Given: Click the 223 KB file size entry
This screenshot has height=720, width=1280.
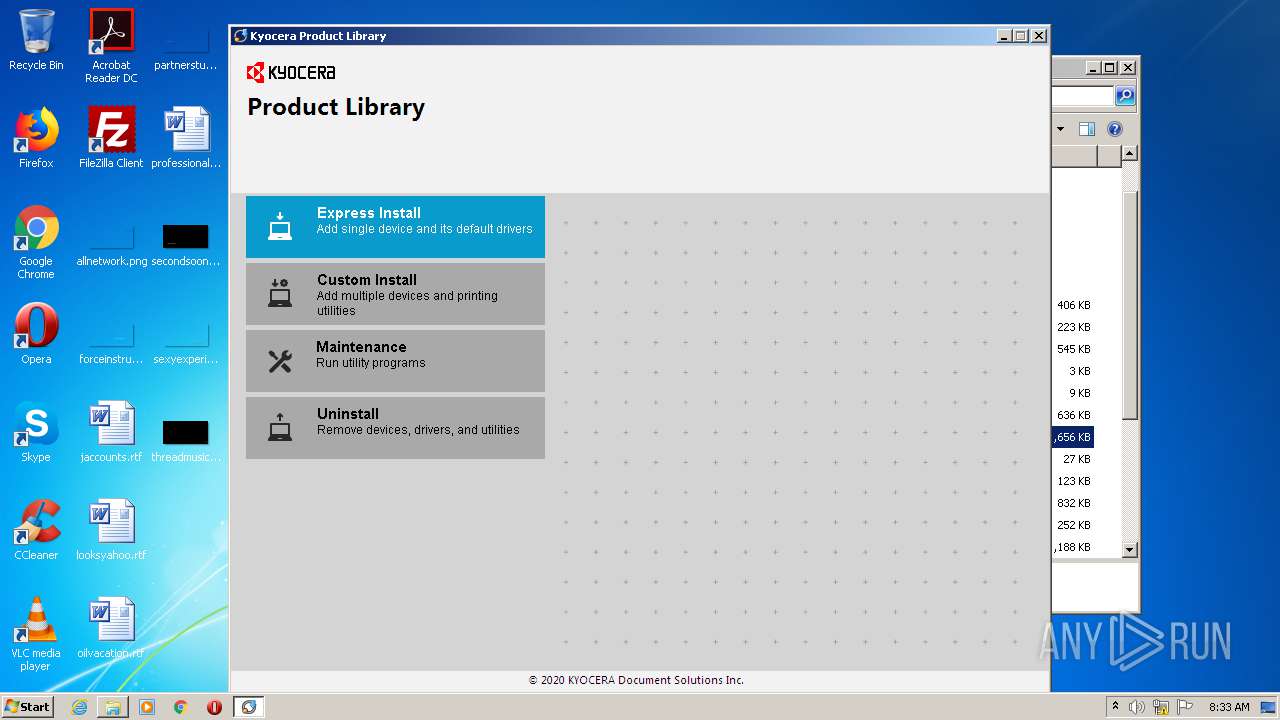Looking at the screenshot, I should (x=1073, y=327).
